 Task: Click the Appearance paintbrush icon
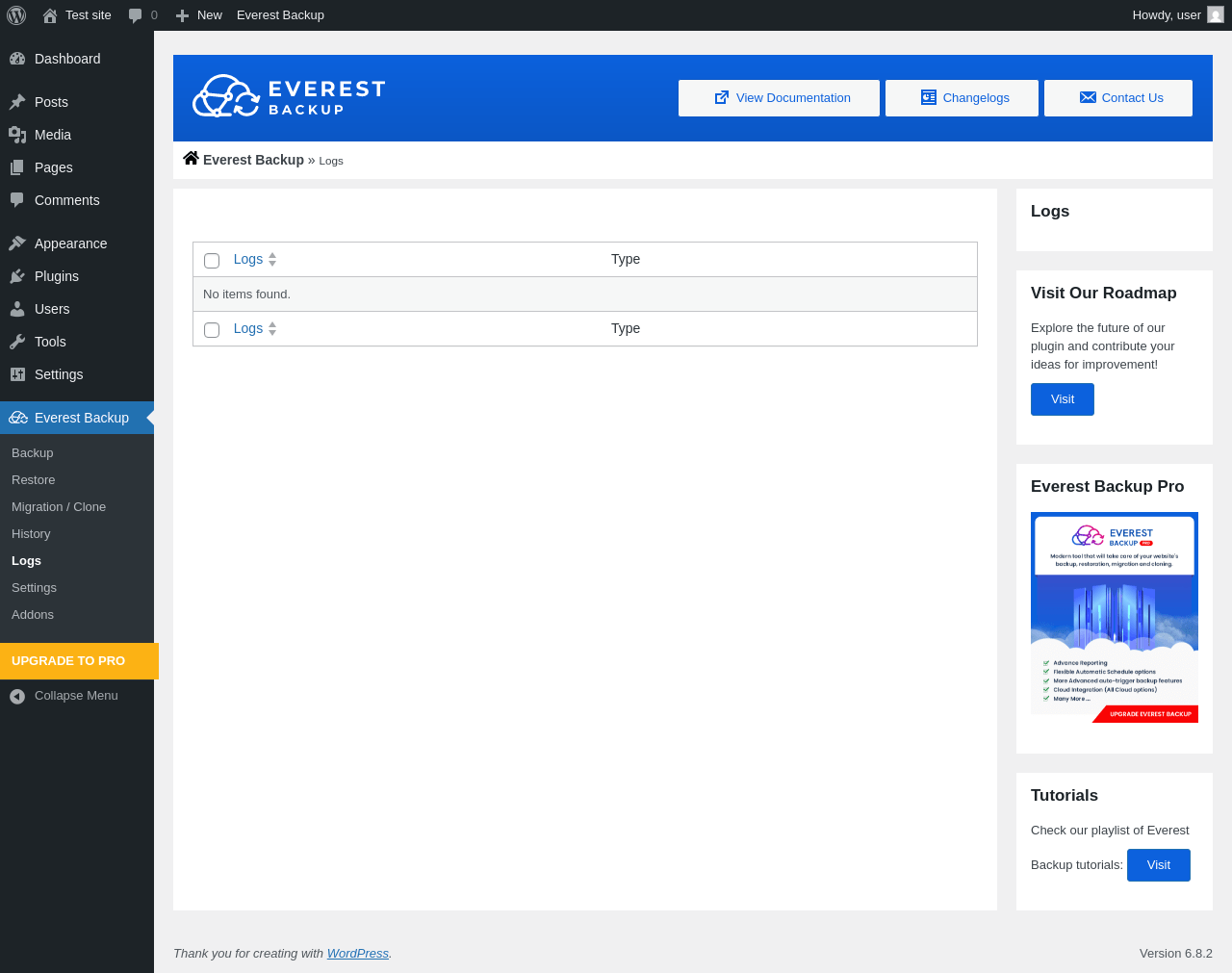pos(17,243)
